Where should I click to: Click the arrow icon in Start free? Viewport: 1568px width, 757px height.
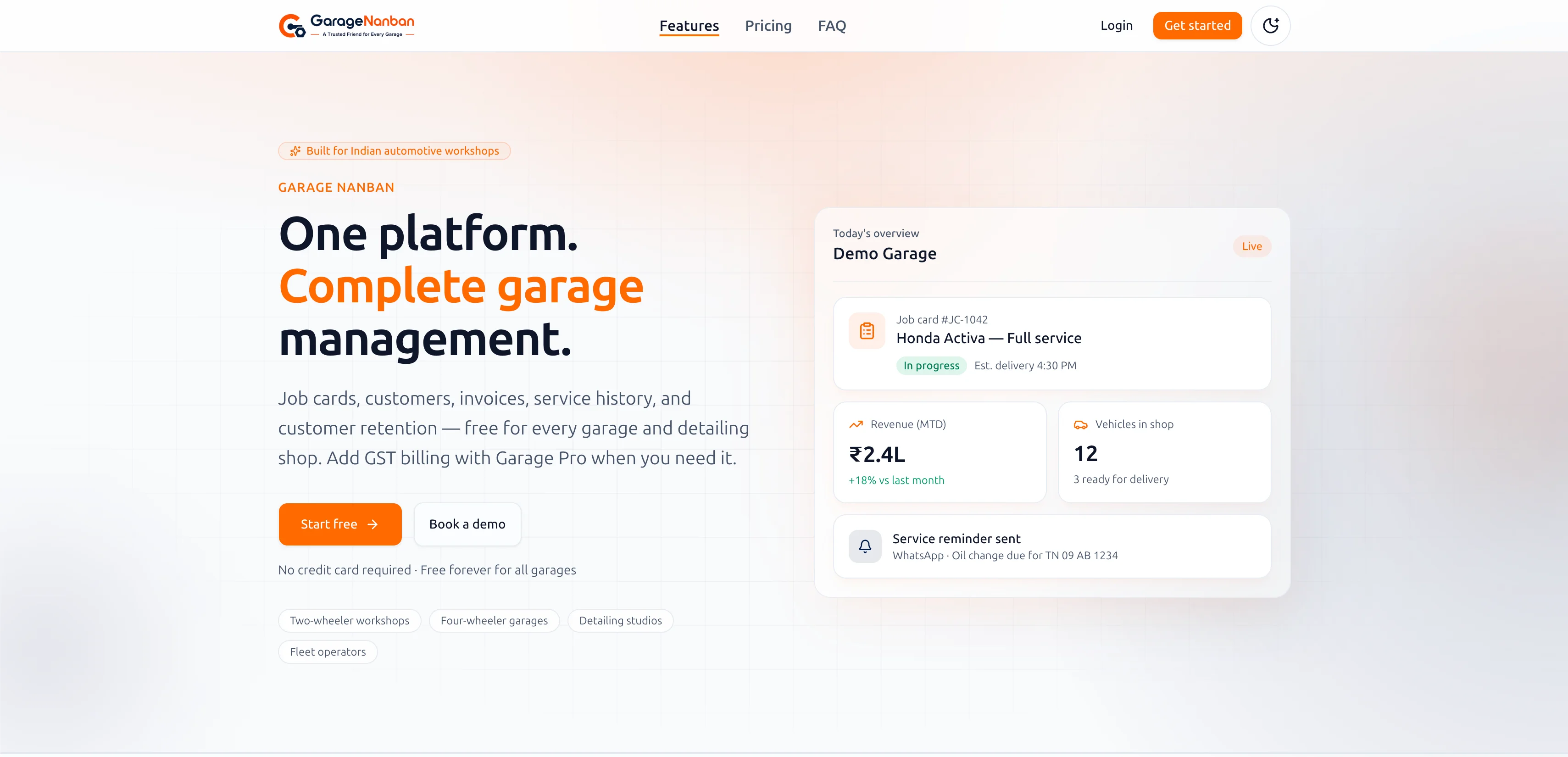pos(373,524)
